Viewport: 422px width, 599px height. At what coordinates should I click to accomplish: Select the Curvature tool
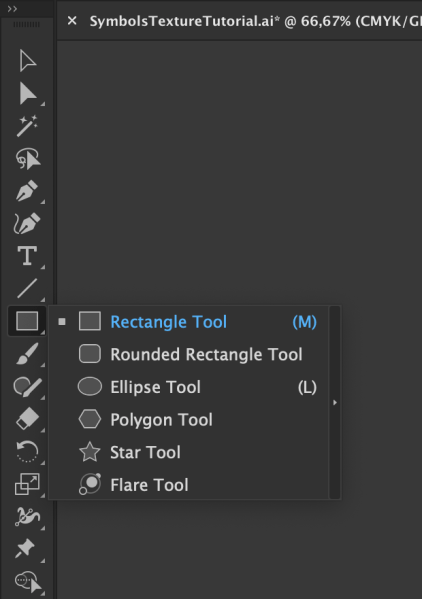27,223
